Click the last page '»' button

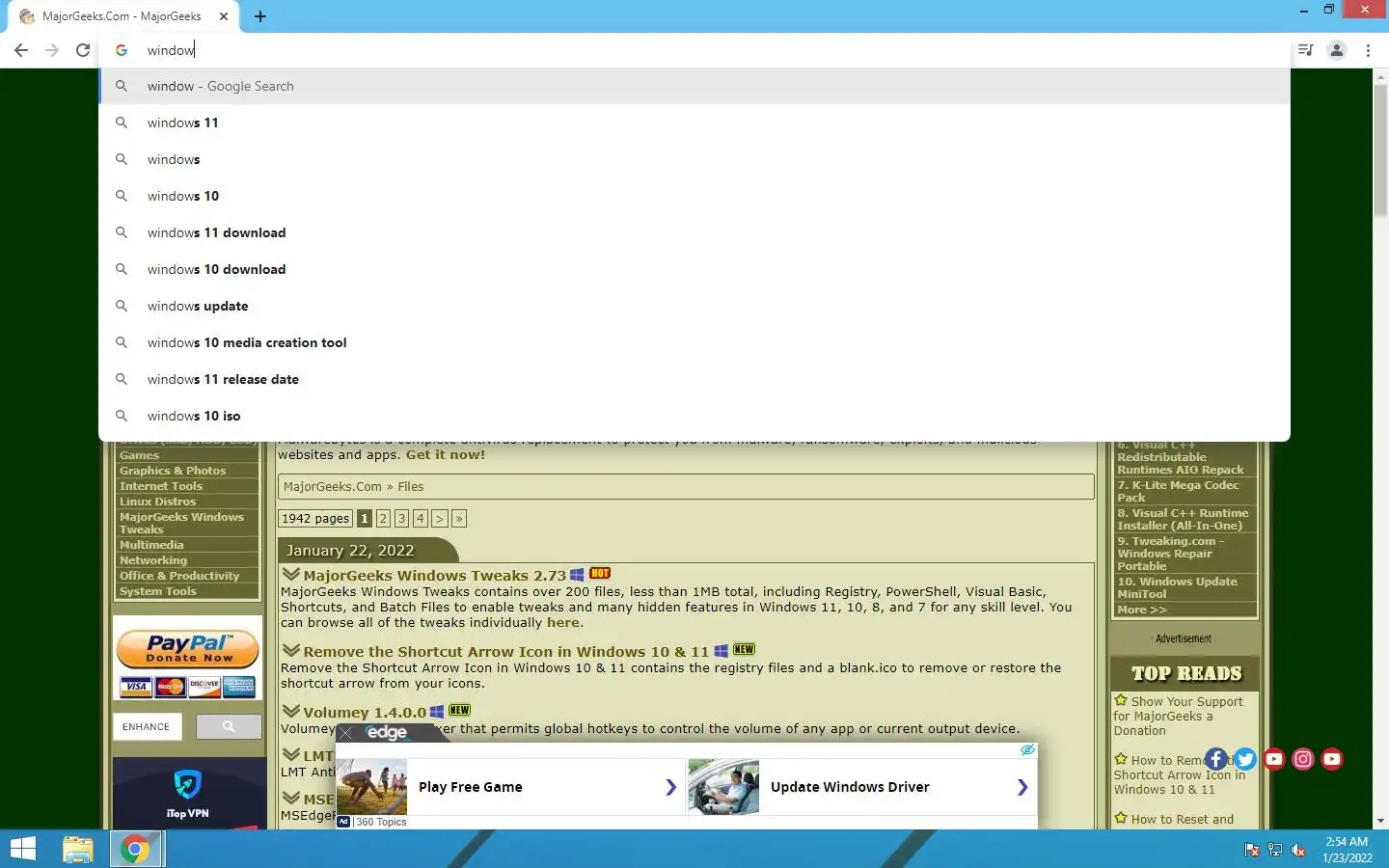point(459,518)
